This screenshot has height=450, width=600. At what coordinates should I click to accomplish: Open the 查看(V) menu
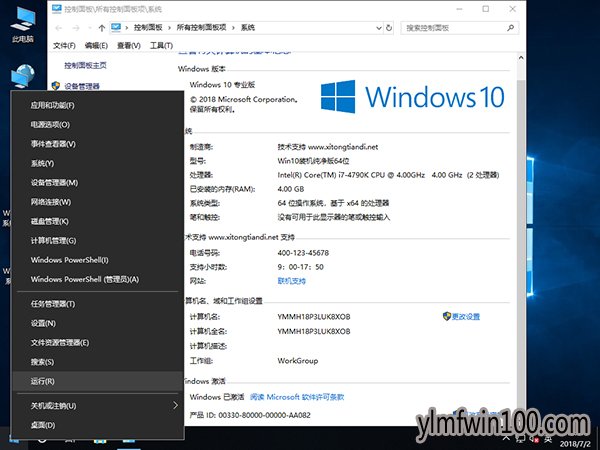(129, 46)
